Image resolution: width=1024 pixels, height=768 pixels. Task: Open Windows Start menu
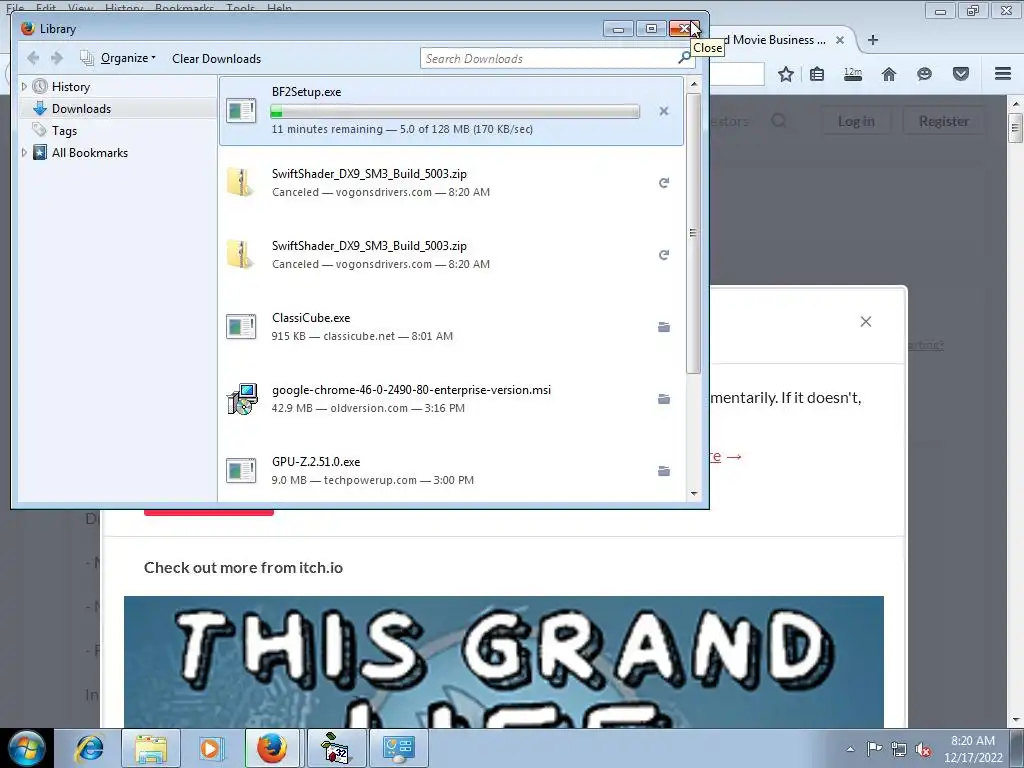(x=27, y=748)
